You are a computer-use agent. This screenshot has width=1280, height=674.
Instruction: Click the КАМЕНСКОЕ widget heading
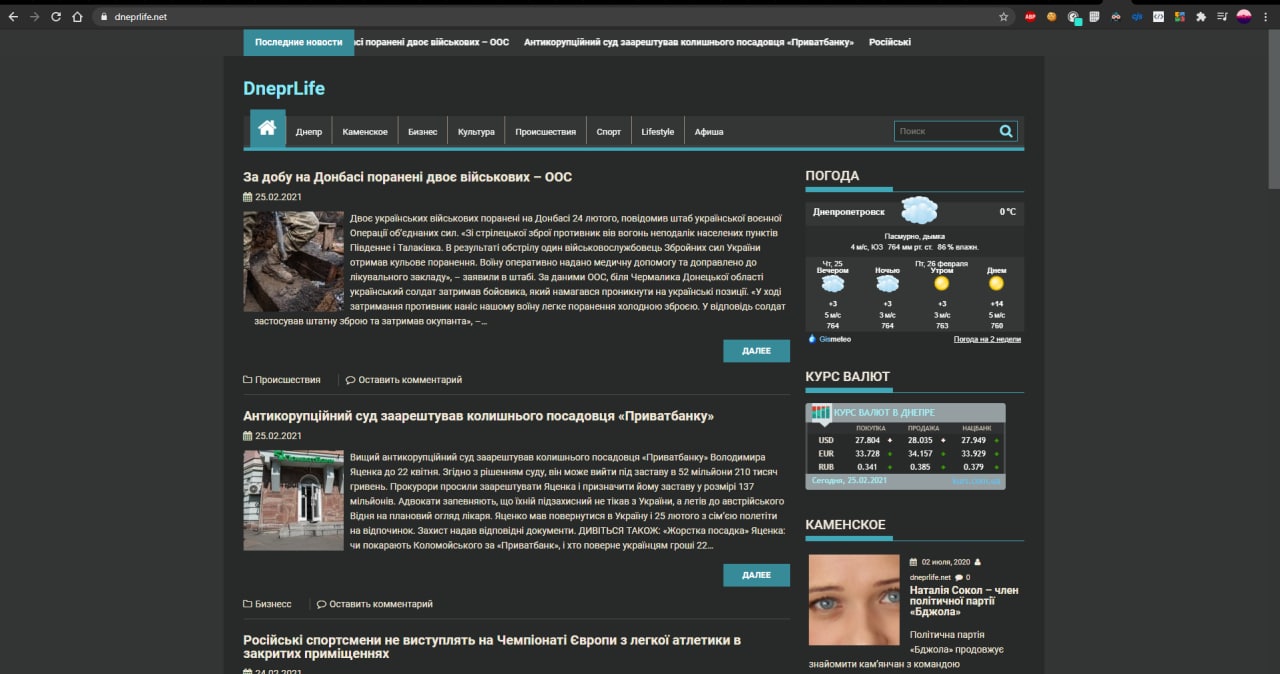click(845, 525)
